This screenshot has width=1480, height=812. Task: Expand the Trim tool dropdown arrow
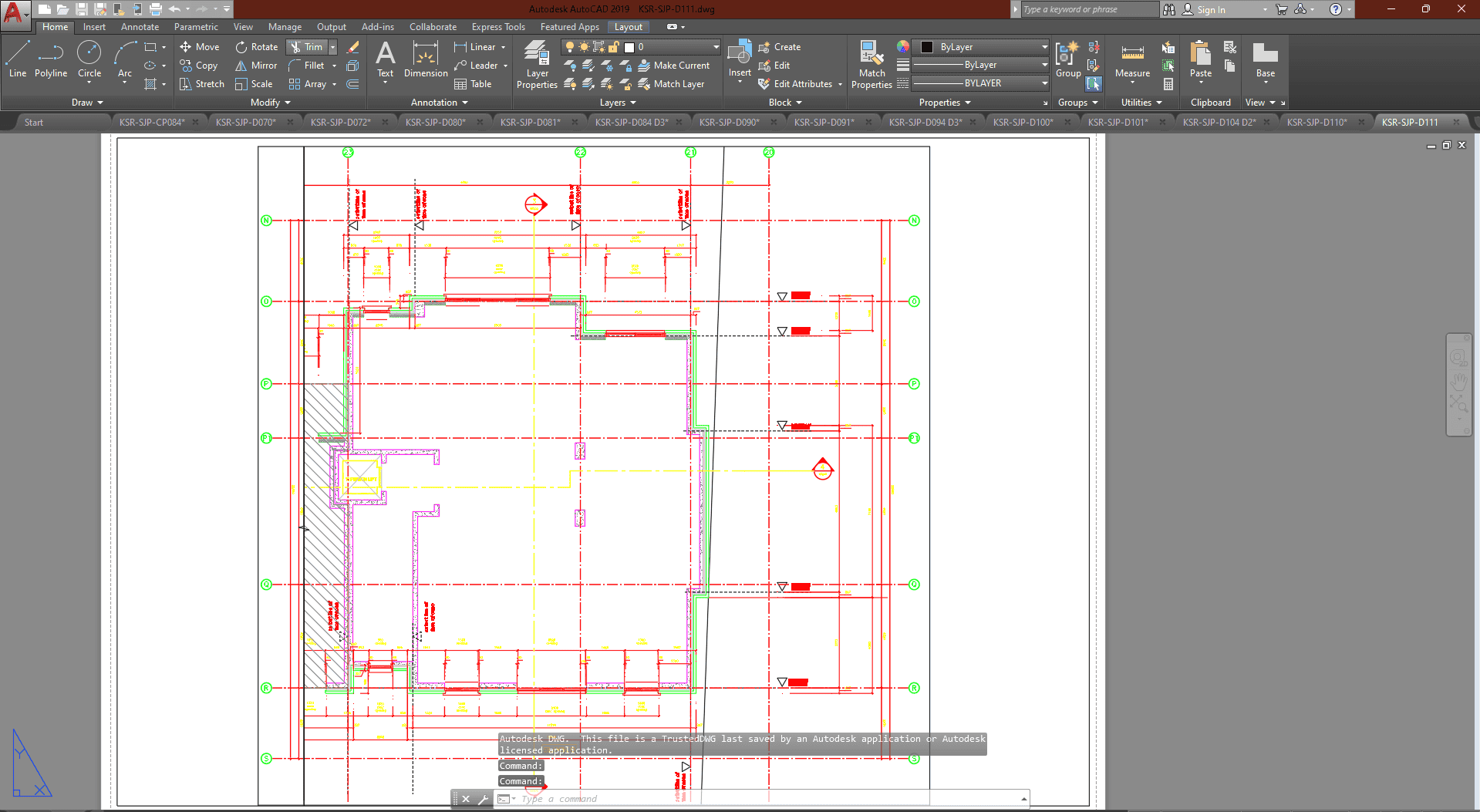(x=333, y=47)
